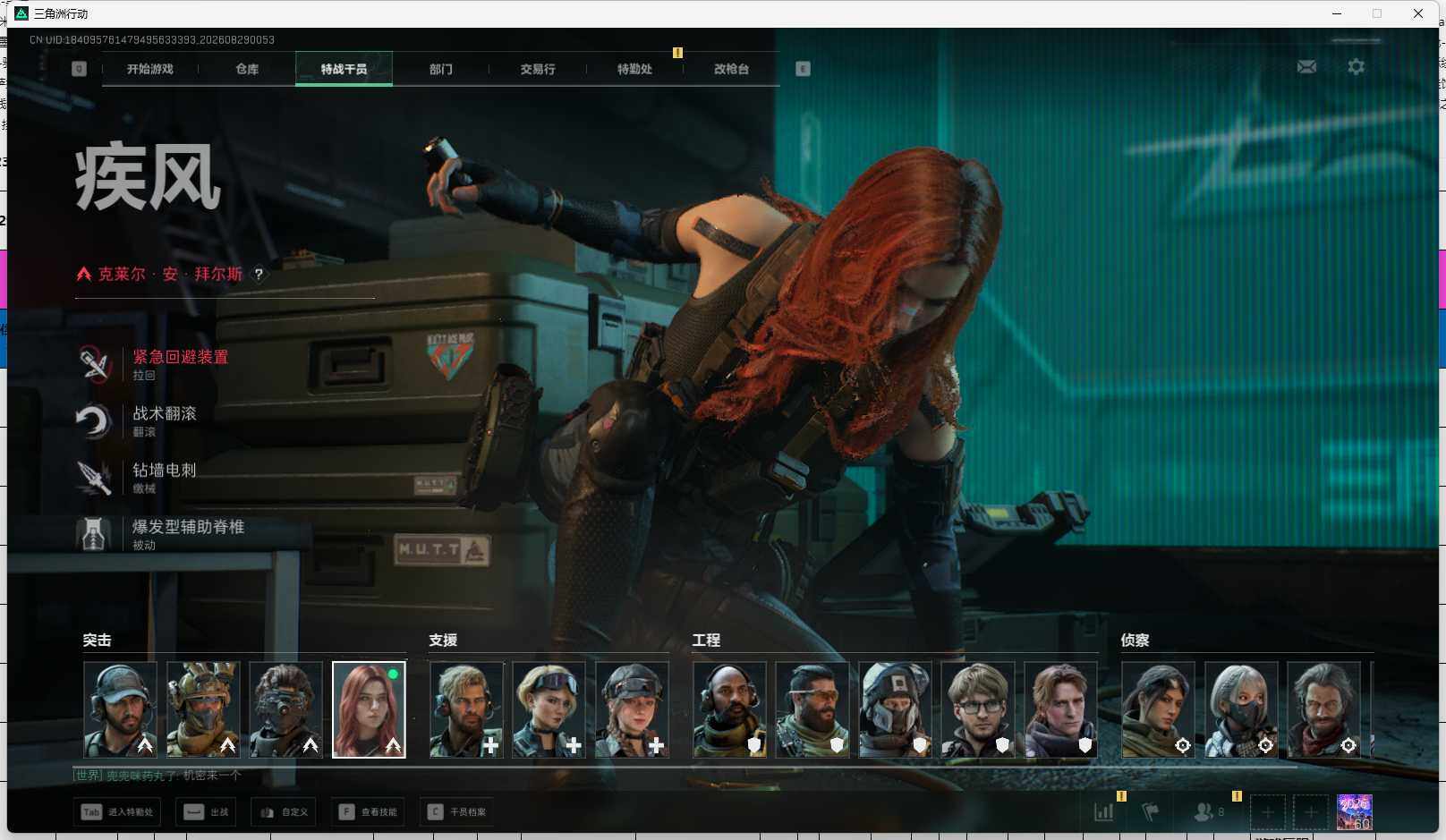1446x840 pixels.
Task: Select the 战术翻滚 roll skill icon
Action: click(94, 421)
